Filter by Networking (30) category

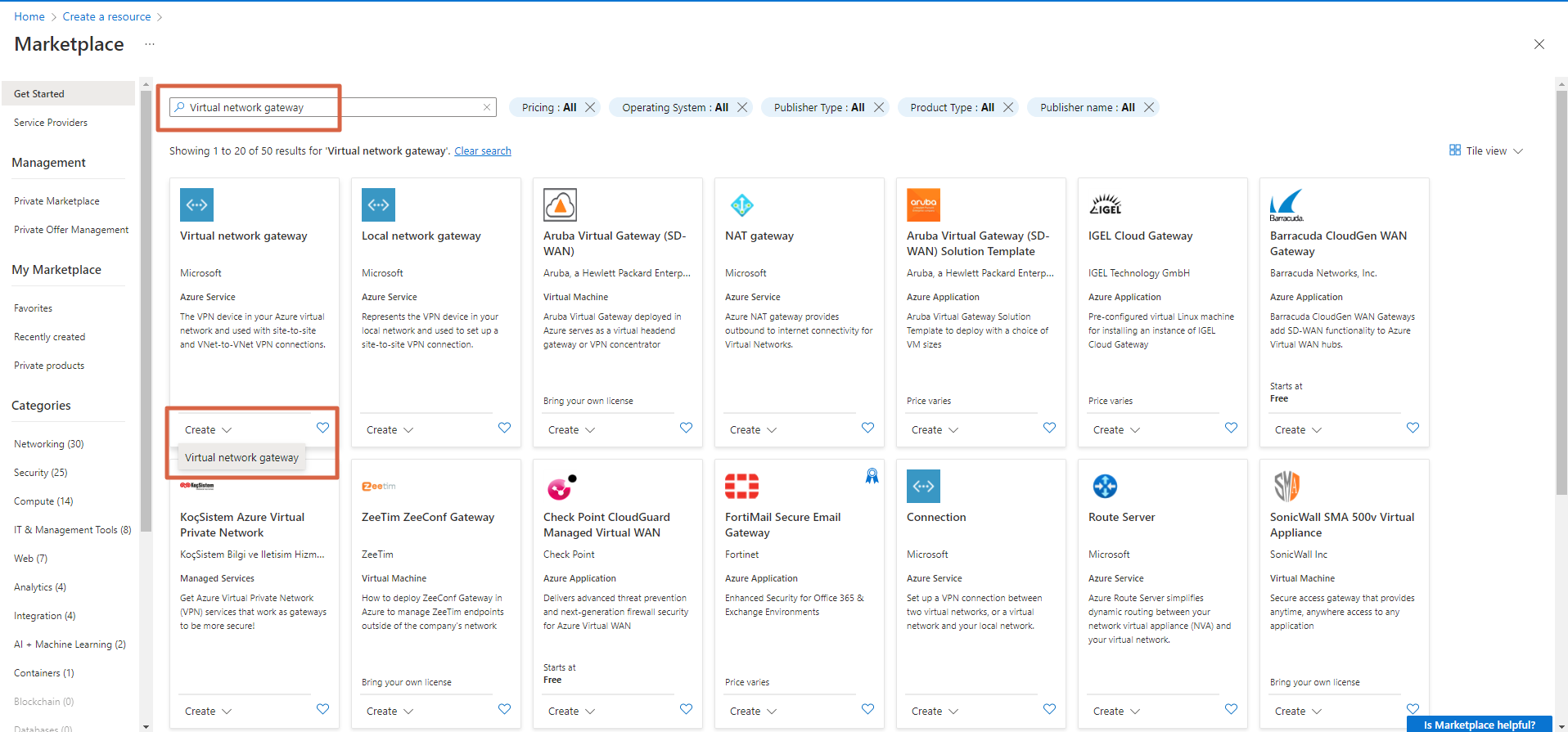(49, 444)
